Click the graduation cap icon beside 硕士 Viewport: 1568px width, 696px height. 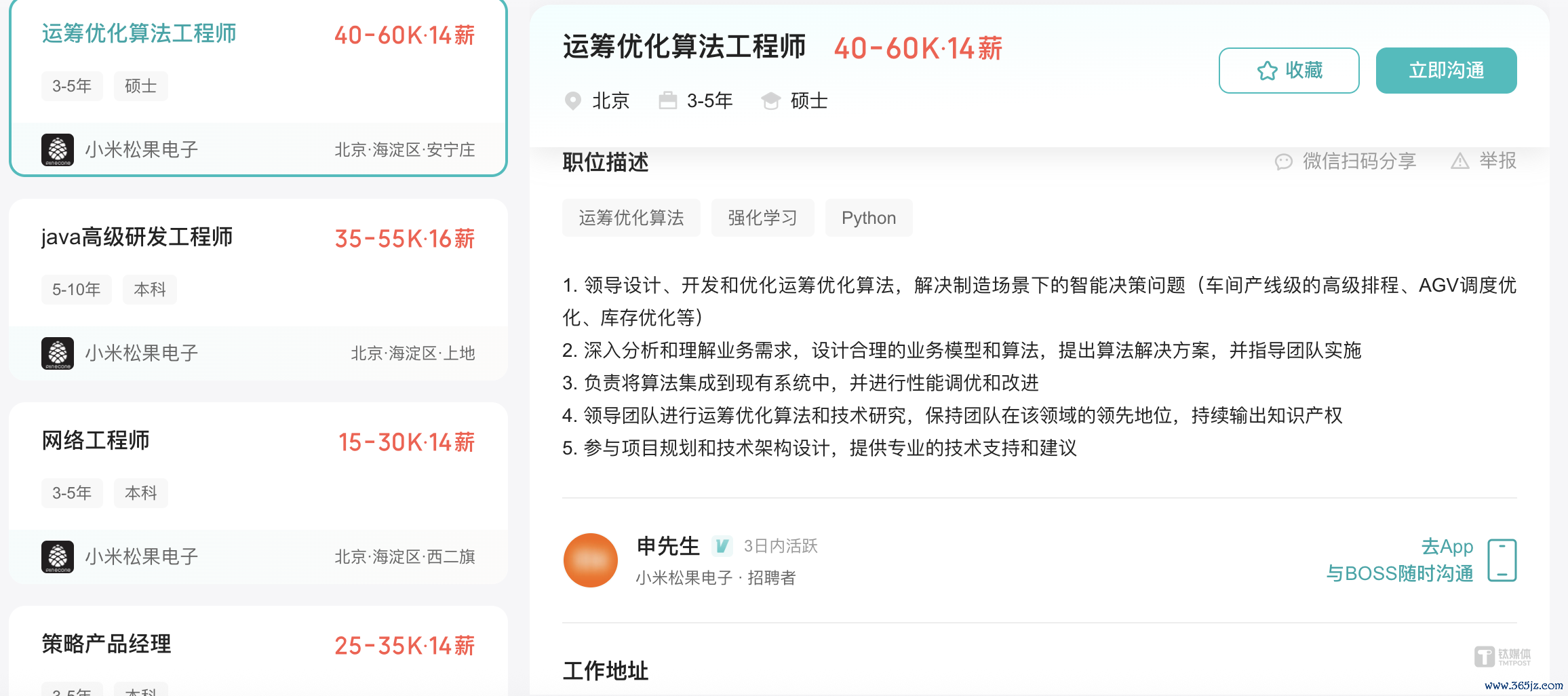pos(770,101)
